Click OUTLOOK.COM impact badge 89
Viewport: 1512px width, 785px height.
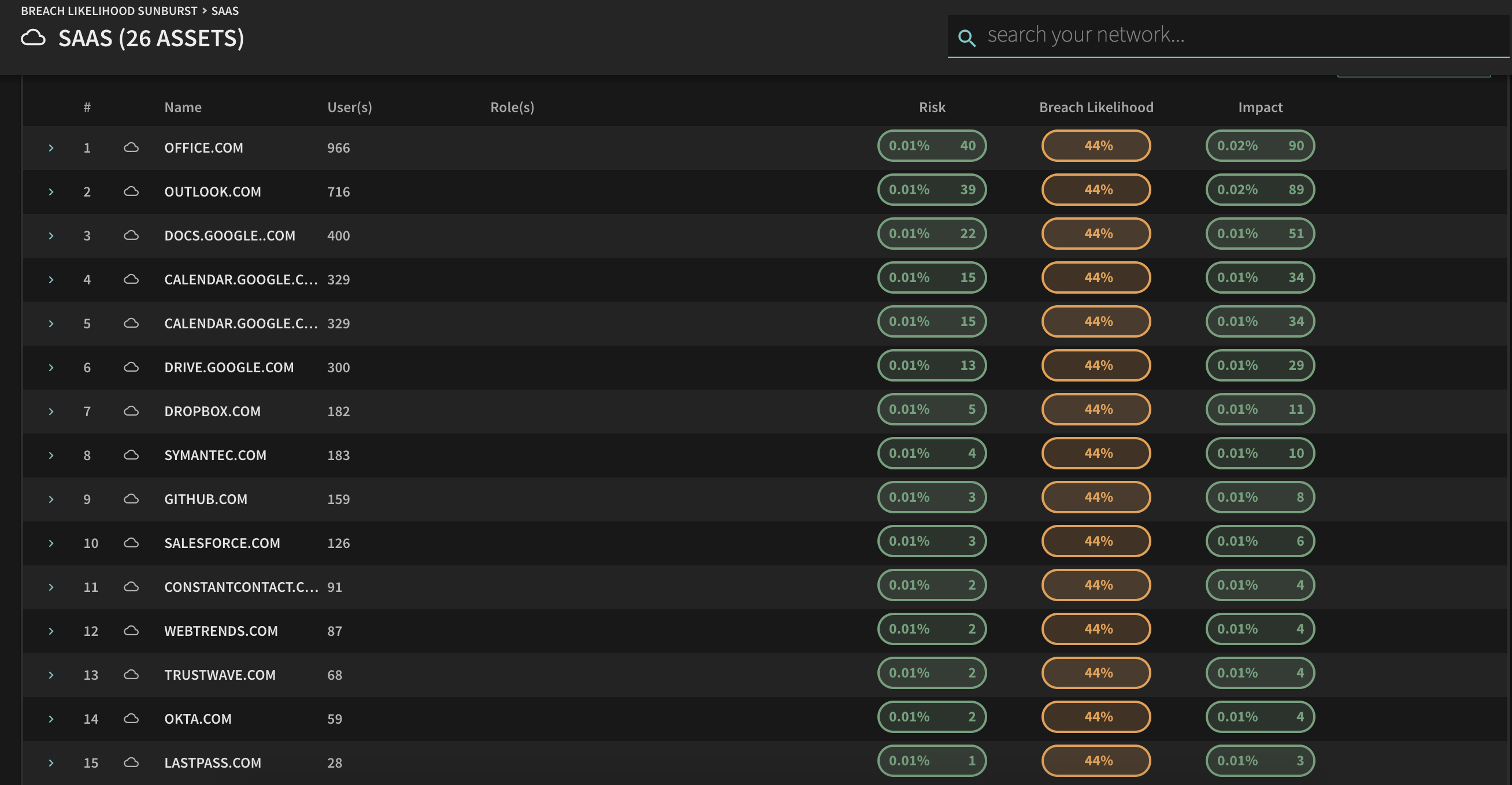tap(1260, 190)
